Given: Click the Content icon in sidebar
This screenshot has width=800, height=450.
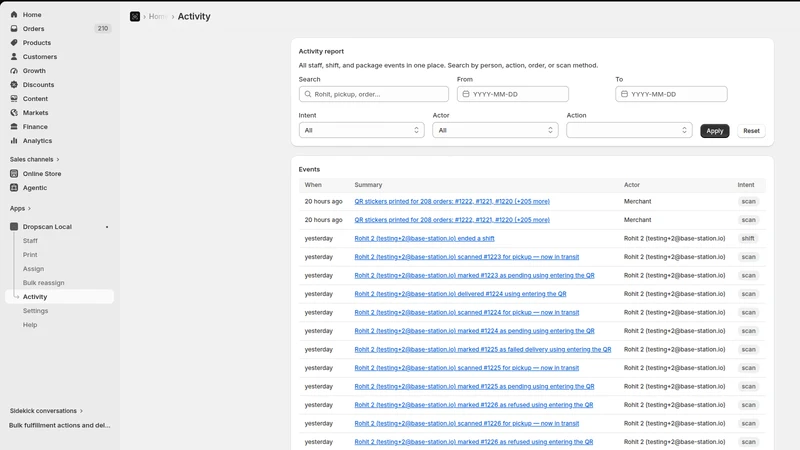Looking at the screenshot, I should 14,98.
